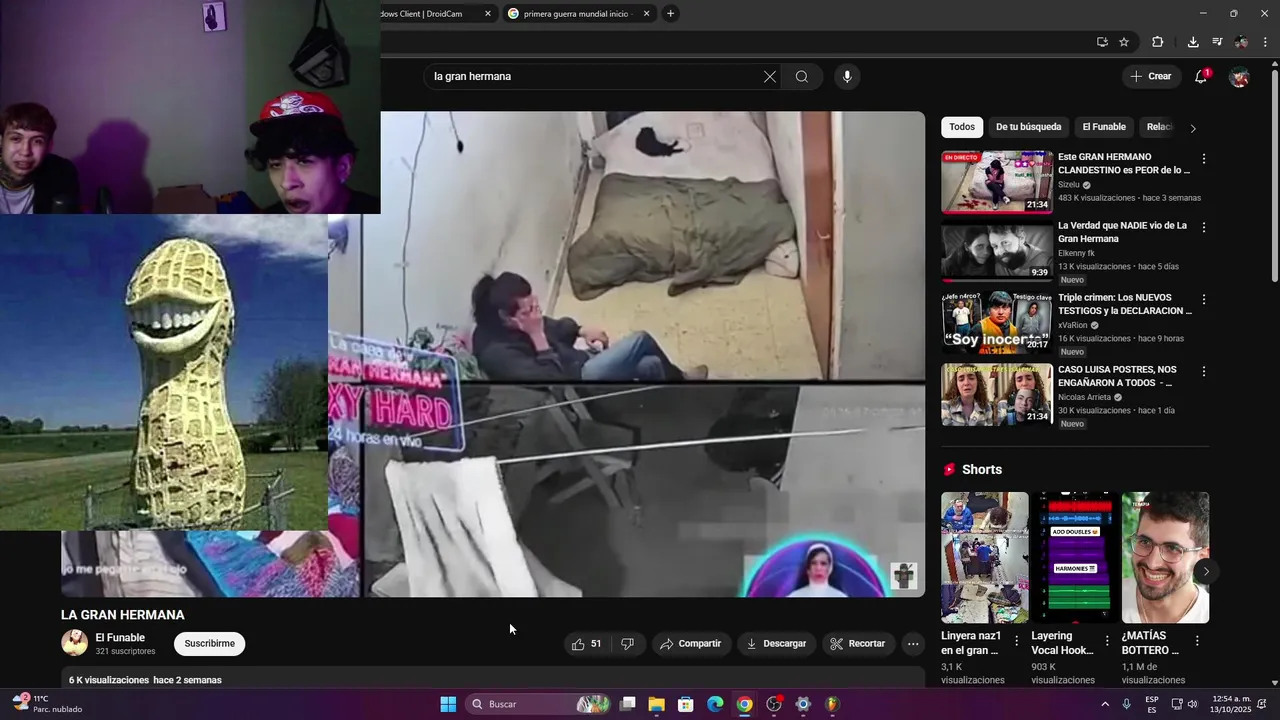Open FL Studio icon on taskbar

[832, 704]
